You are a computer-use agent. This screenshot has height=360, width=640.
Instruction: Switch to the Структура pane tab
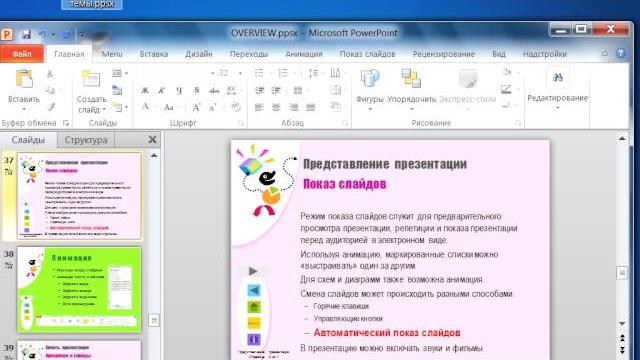click(86, 140)
